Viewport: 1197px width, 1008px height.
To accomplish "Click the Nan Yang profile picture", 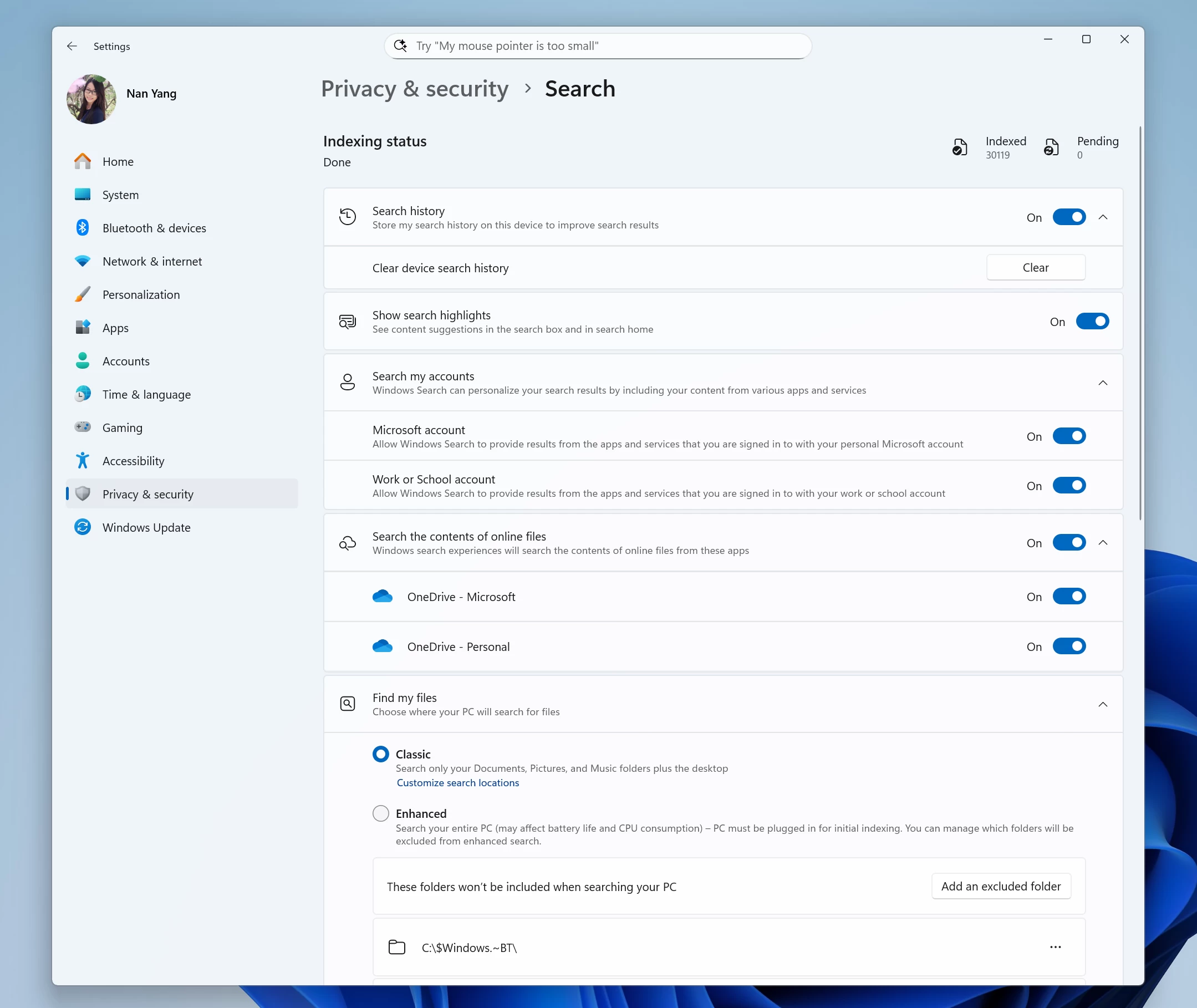I will 91,99.
